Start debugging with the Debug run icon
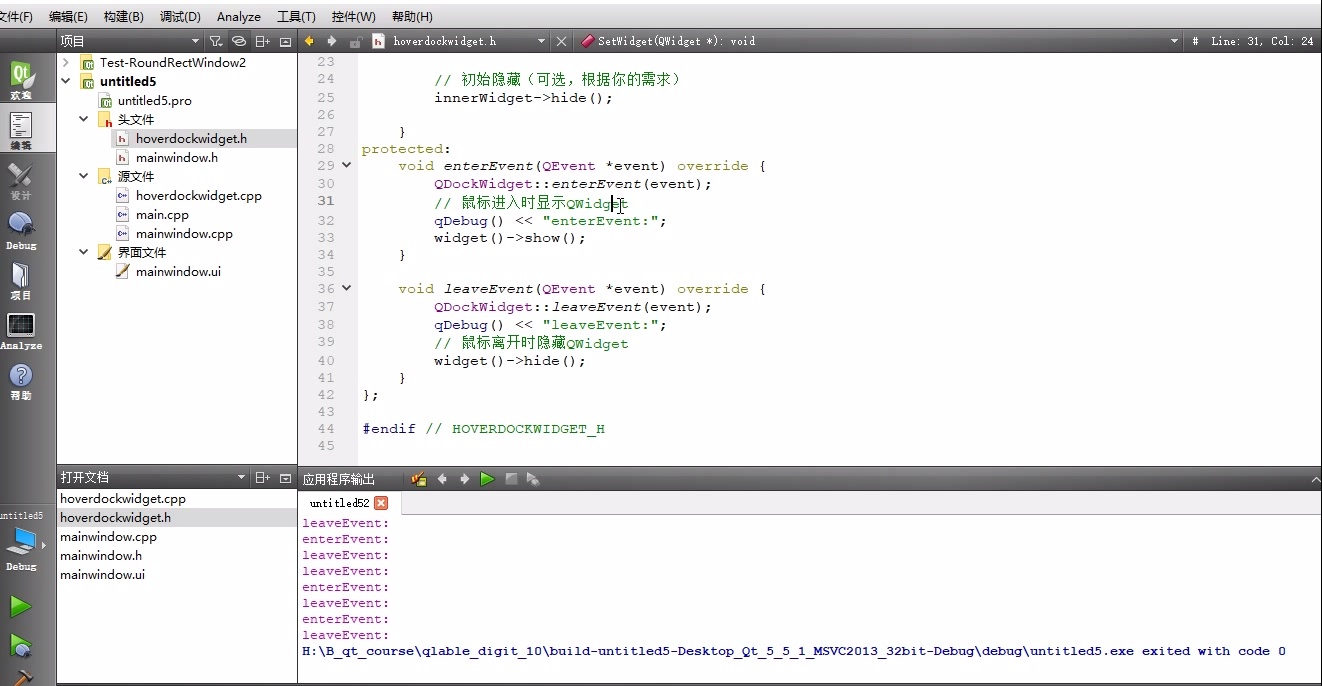The height and width of the screenshot is (686, 1322). pos(22,645)
